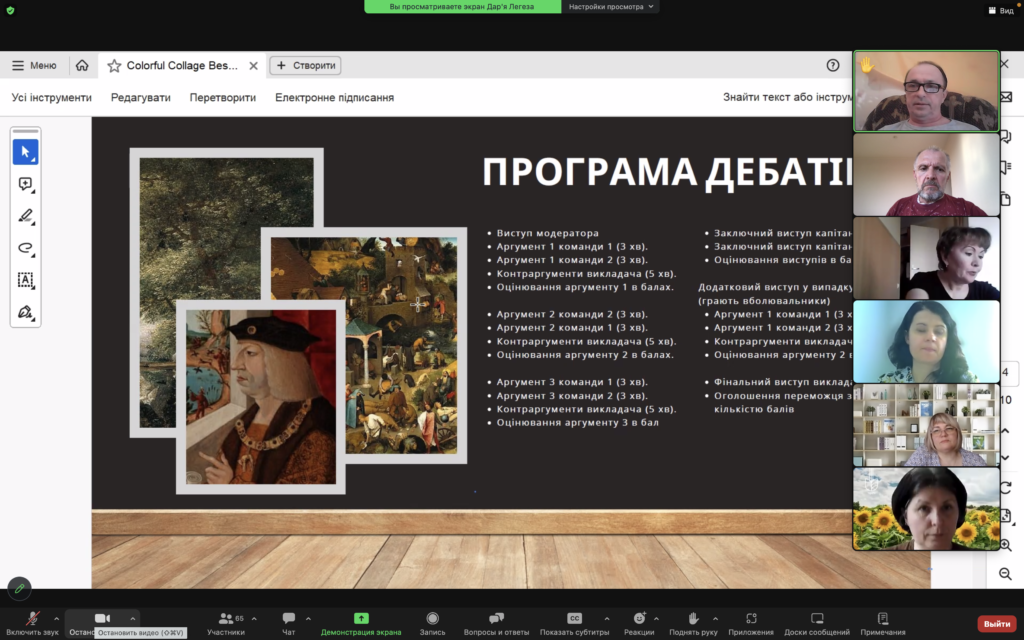Click the ПРОГРАМА ДЕБАТІВ slide heading
The height and width of the screenshot is (640, 1024).
click(x=667, y=172)
